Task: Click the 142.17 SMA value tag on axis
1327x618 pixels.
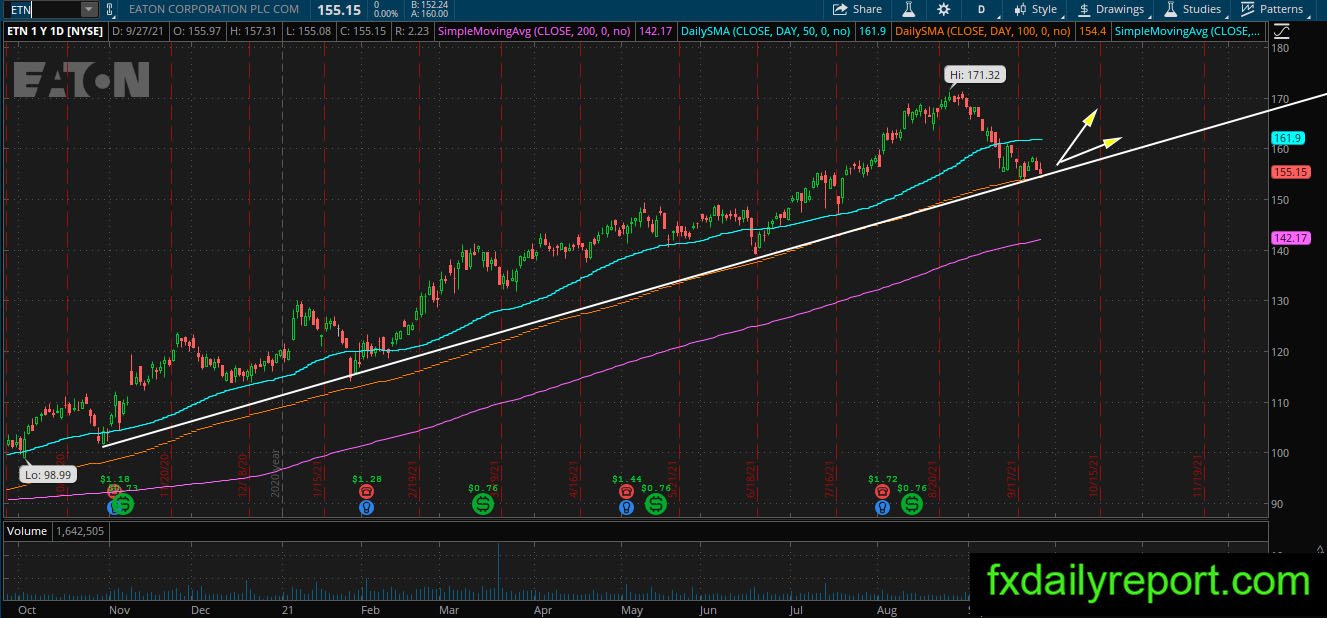Action: pyautogui.click(x=1290, y=237)
